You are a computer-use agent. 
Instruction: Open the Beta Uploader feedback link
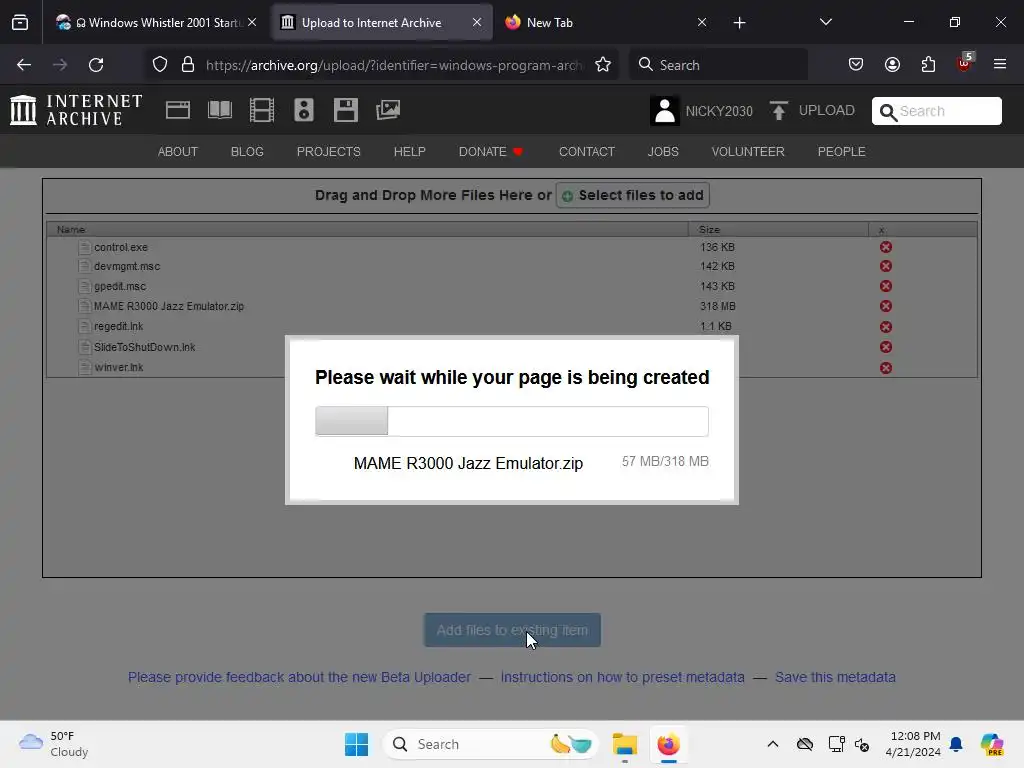coord(299,677)
